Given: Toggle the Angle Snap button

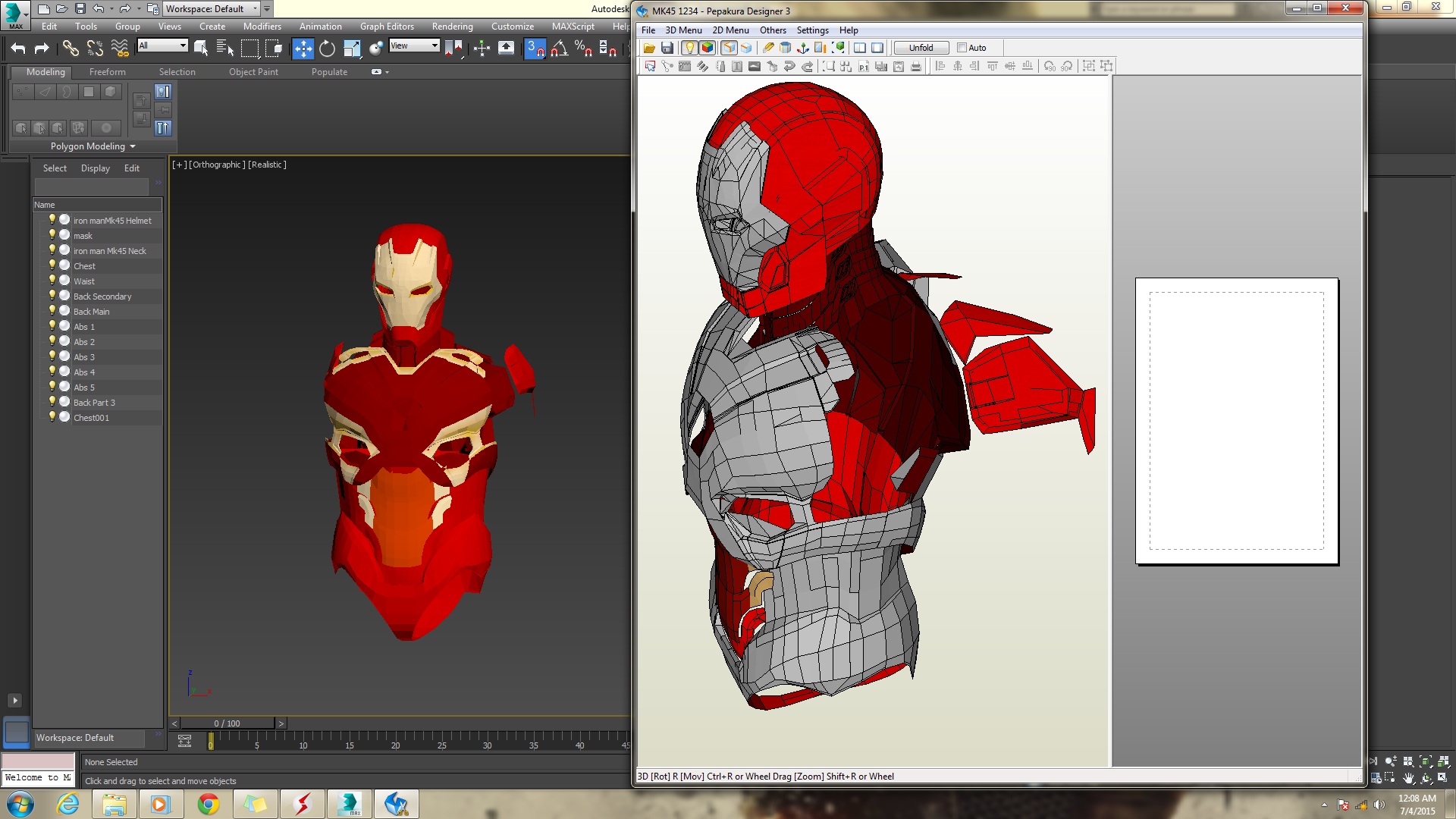Looking at the screenshot, I should click(560, 49).
